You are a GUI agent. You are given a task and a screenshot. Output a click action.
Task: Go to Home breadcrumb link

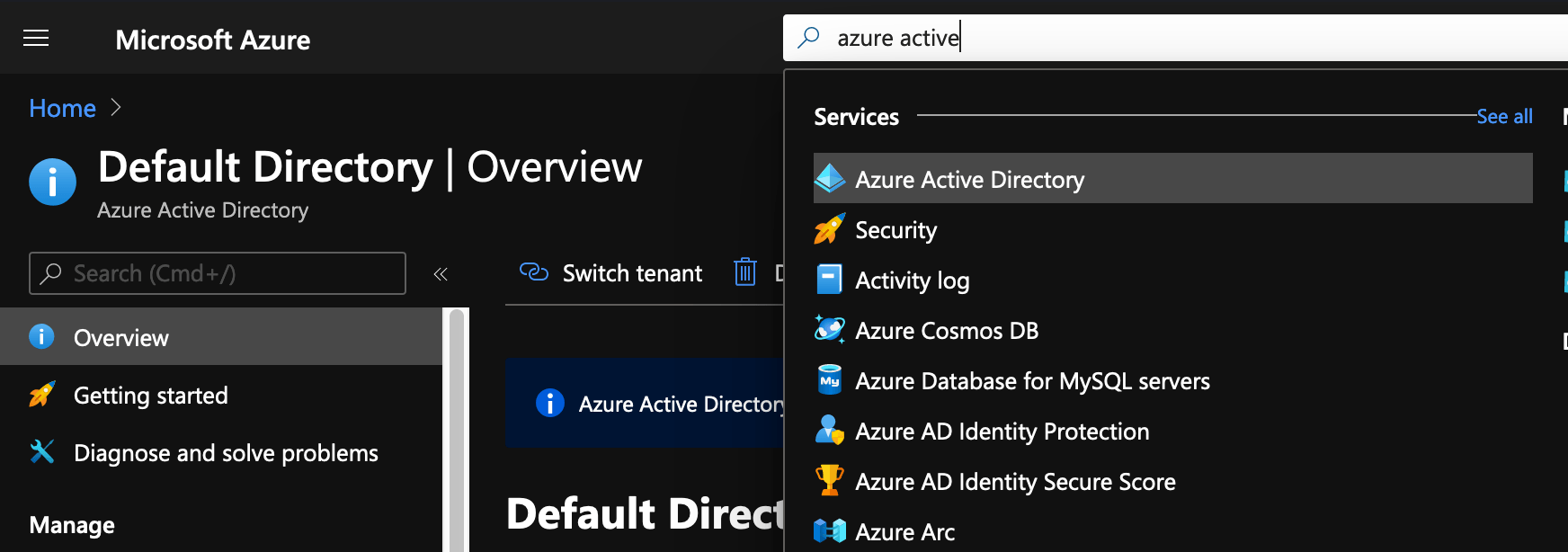coord(62,108)
